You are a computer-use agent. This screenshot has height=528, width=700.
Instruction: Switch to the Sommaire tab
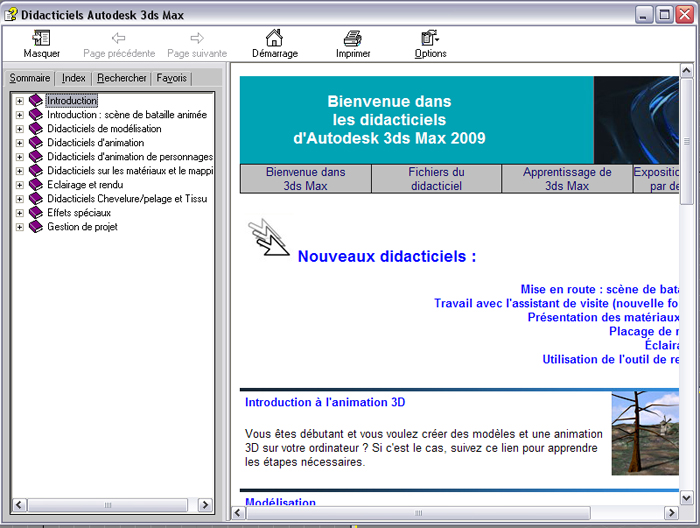[x=29, y=78]
